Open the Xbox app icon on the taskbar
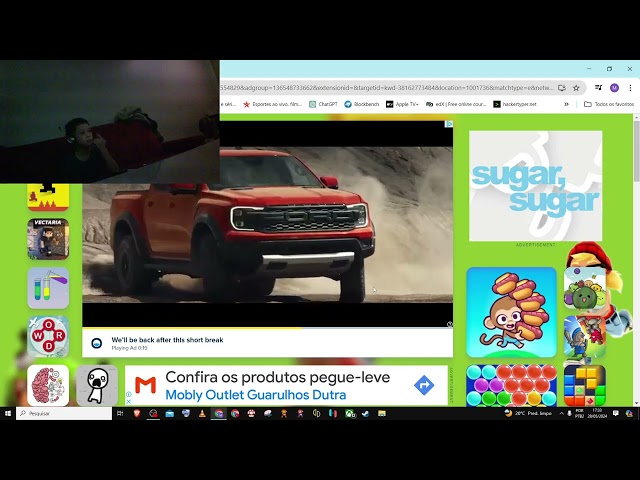Screen dimensions: 640x480 (x=349, y=413)
